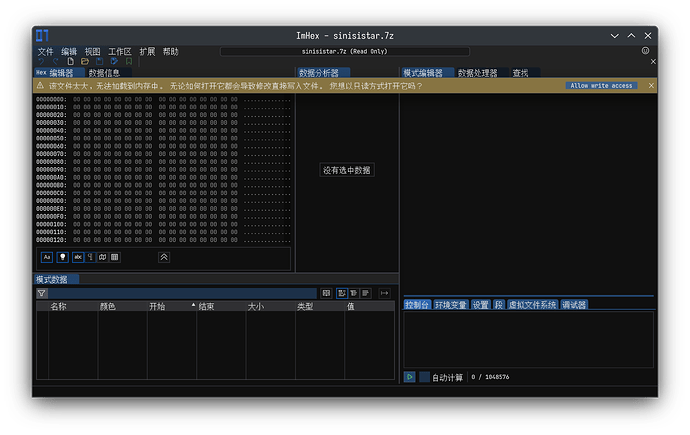Toggle the uppercase Aa hex characters option

(47, 257)
